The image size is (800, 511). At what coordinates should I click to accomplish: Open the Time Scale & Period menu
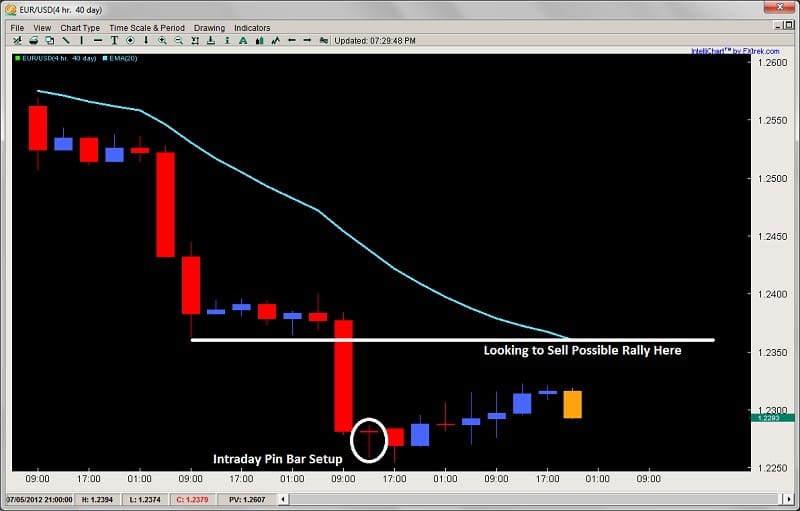pyautogui.click(x=147, y=28)
